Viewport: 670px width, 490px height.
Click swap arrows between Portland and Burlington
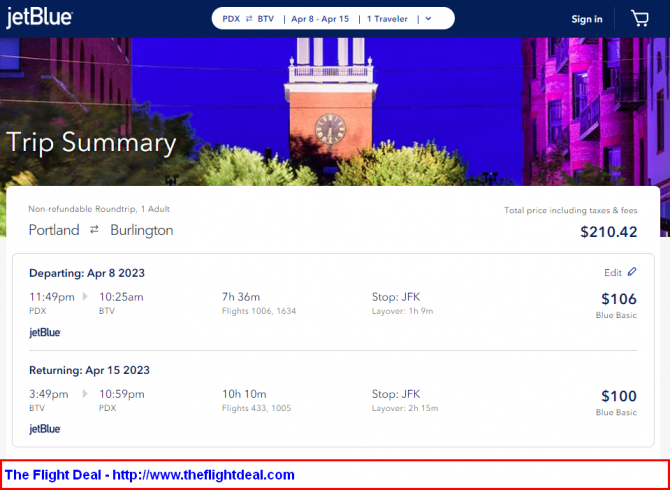tap(94, 230)
